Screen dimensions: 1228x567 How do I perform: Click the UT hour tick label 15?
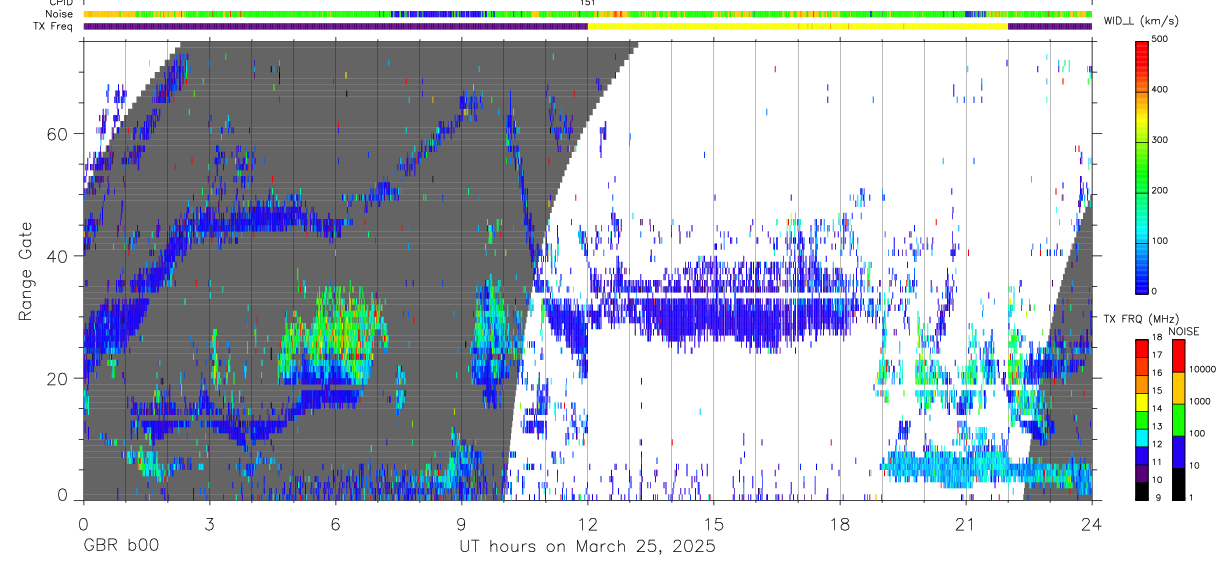click(713, 523)
